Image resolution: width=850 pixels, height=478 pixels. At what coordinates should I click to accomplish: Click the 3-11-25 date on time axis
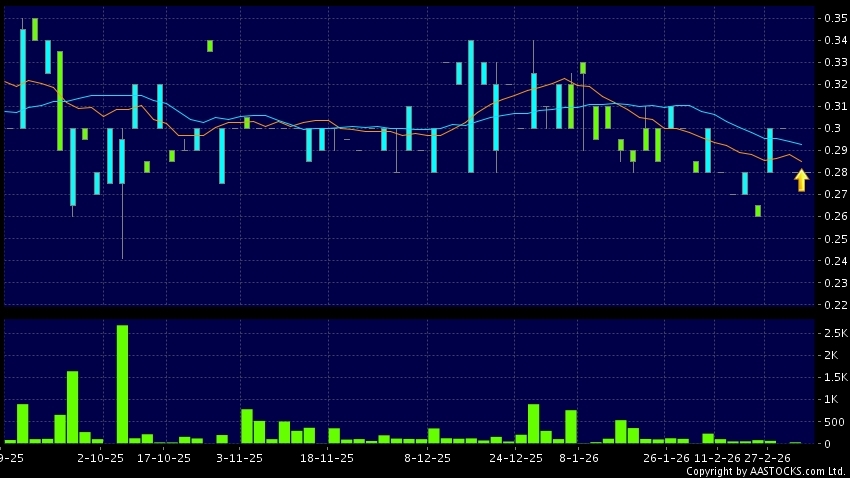pos(240,458)
